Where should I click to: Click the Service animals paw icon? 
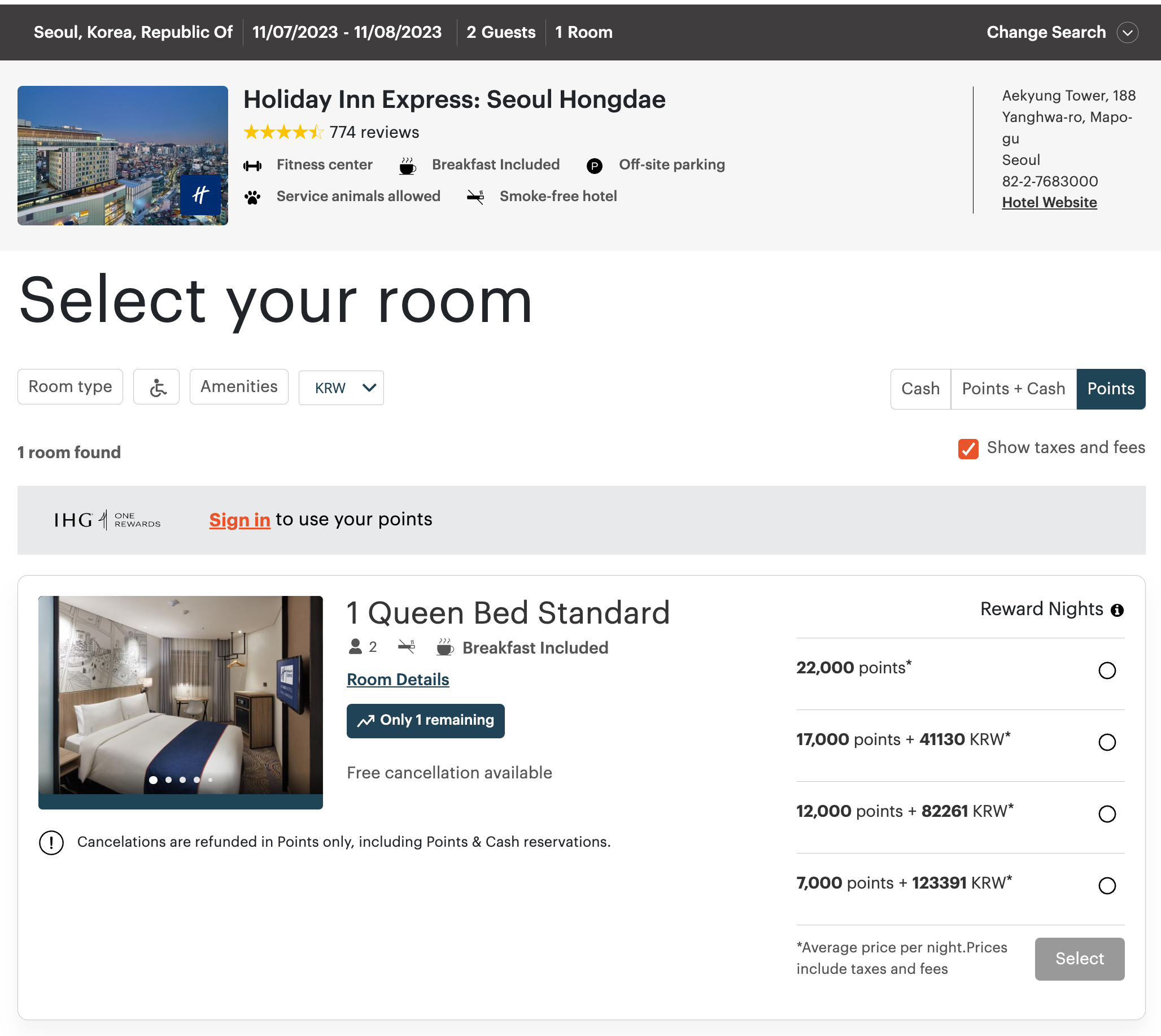pos(252,197)
